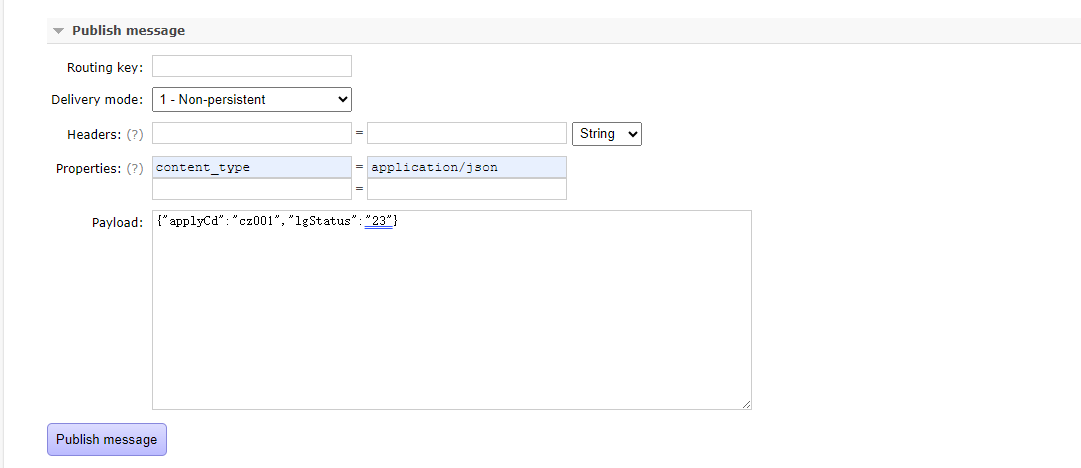
Task: Click the underlined "23" in the payload
Action: click(379, 222)
